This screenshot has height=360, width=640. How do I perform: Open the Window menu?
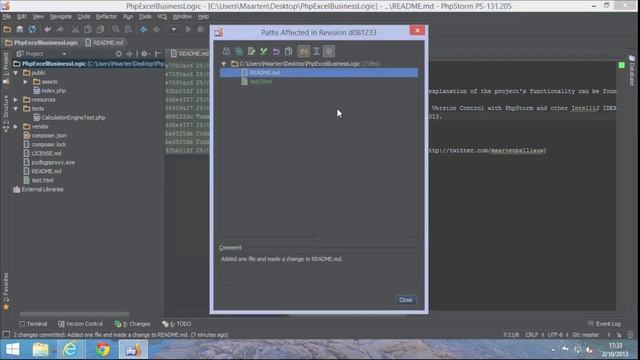pyautogui.click(x=182, y=17)
